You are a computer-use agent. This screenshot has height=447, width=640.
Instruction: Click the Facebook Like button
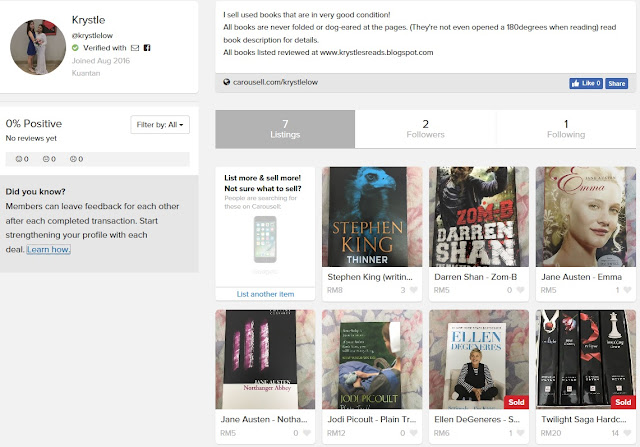(586, 83)
